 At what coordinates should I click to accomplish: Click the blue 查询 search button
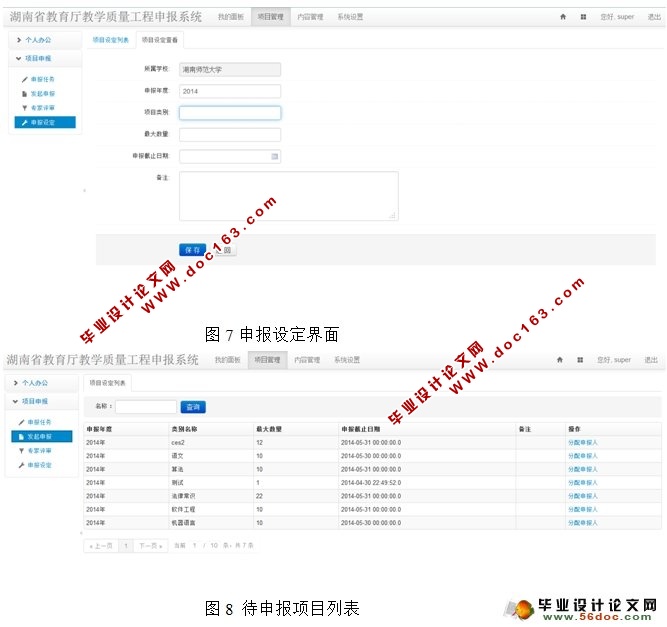[193, 407]
